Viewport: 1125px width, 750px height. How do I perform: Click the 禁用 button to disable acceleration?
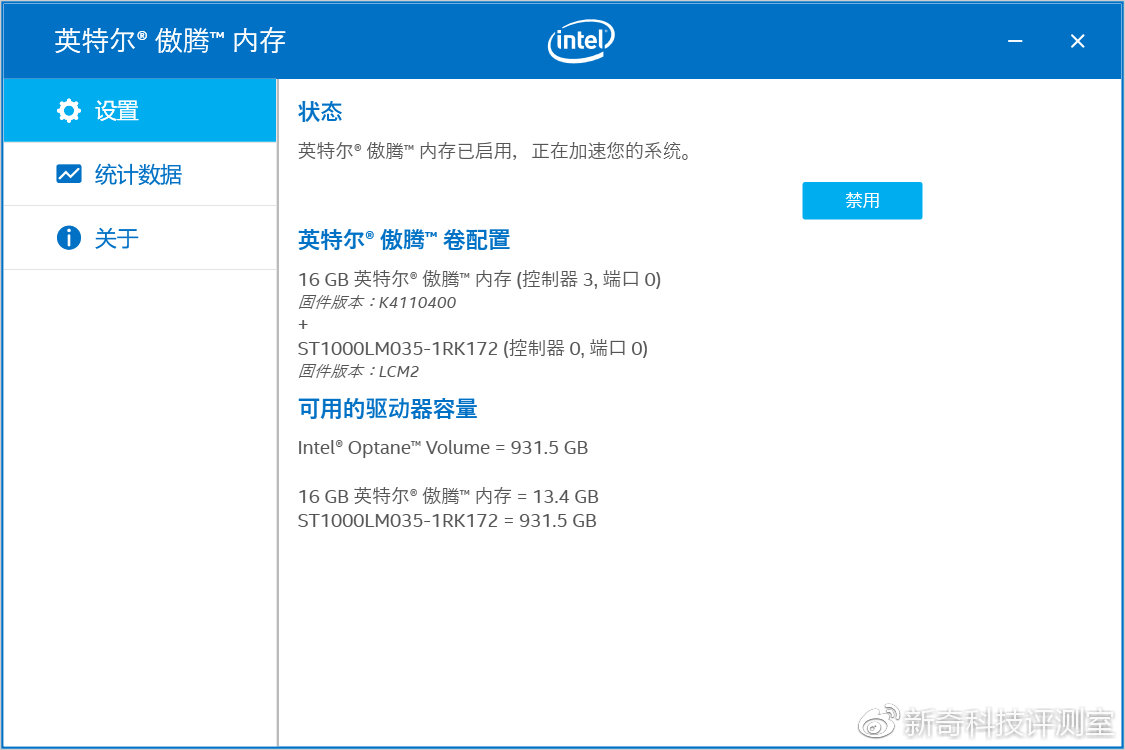(862, 200)
